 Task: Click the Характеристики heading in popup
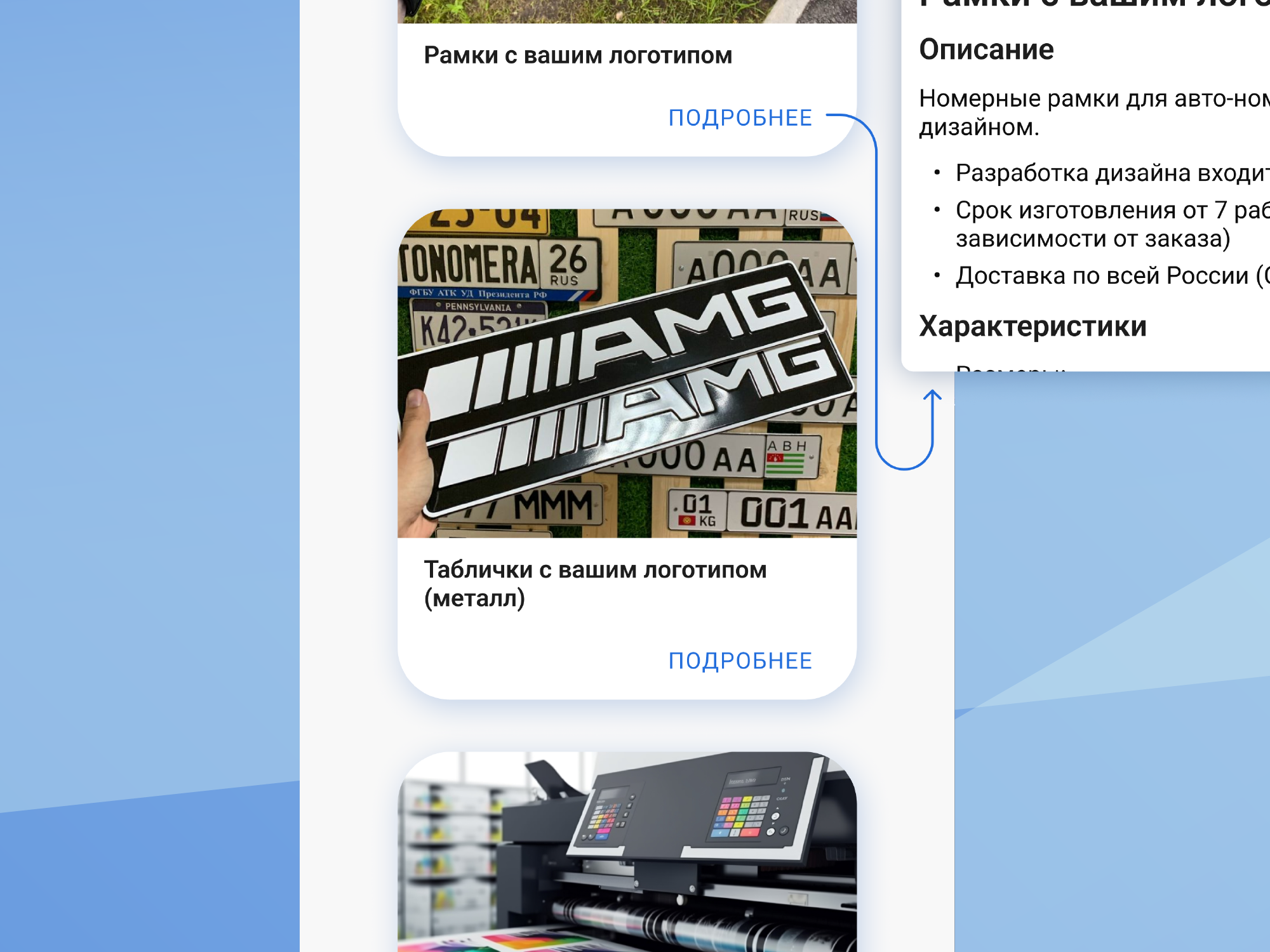pos(1033,327)
